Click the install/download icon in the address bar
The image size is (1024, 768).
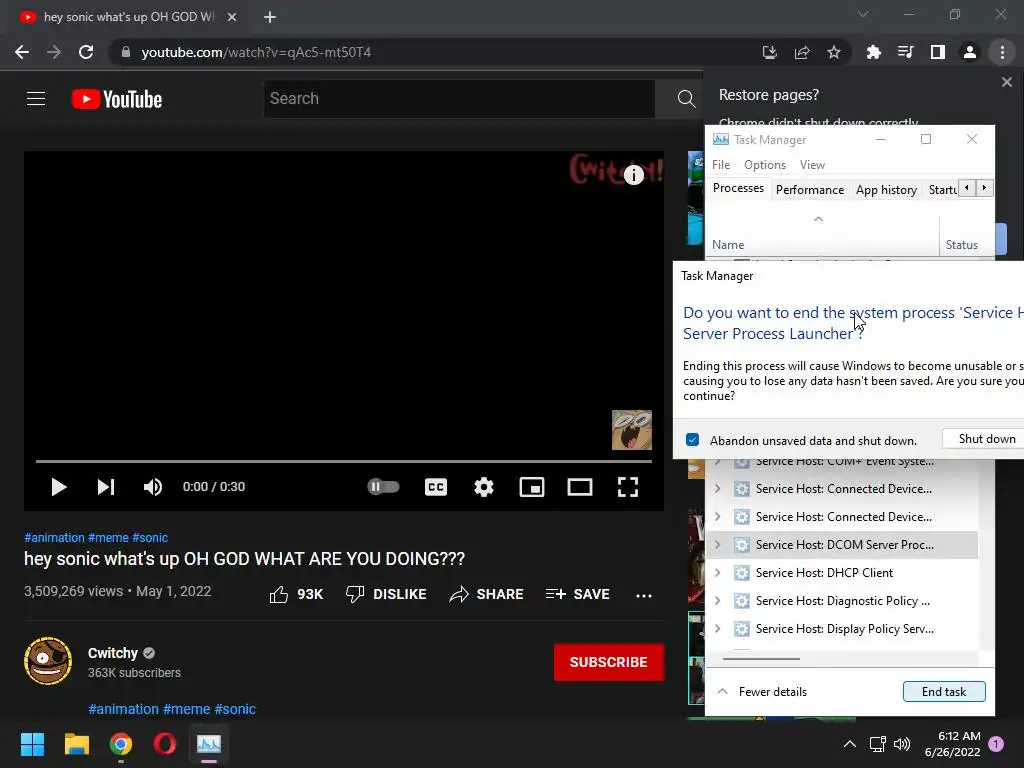(x=770, y=52)
